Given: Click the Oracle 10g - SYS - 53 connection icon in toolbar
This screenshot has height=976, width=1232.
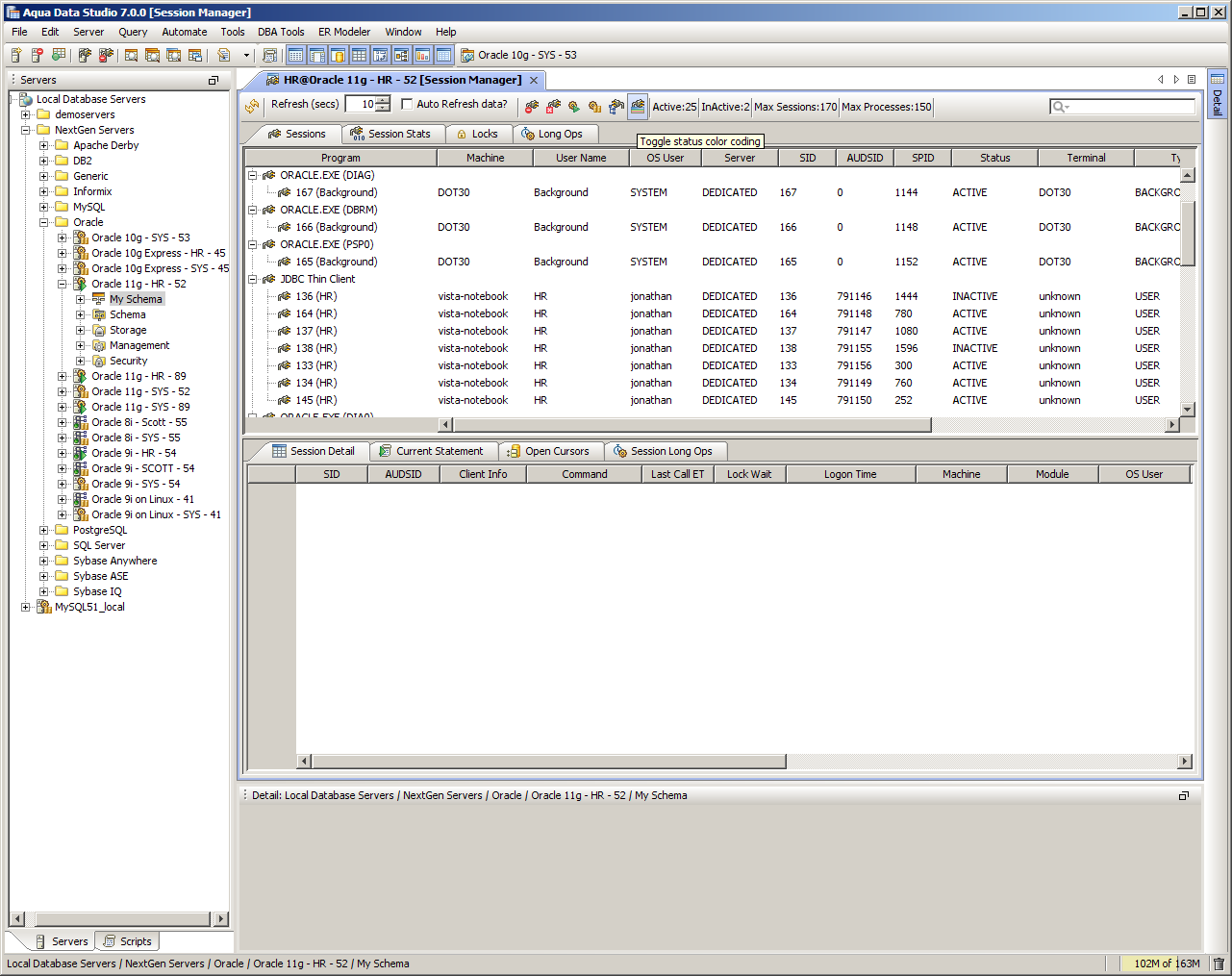Looking at the screenshot, I should click(x=467, y=56).
